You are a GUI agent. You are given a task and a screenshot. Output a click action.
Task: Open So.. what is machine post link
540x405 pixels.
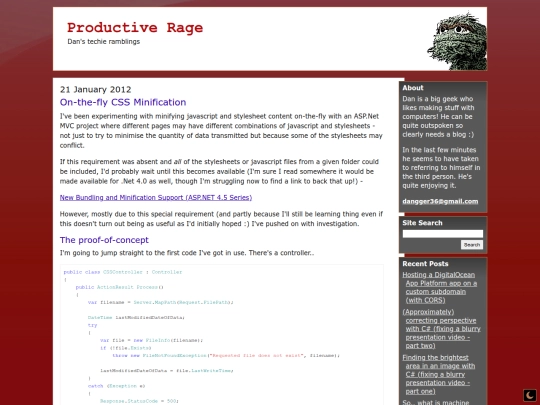[x=436, y=402]
